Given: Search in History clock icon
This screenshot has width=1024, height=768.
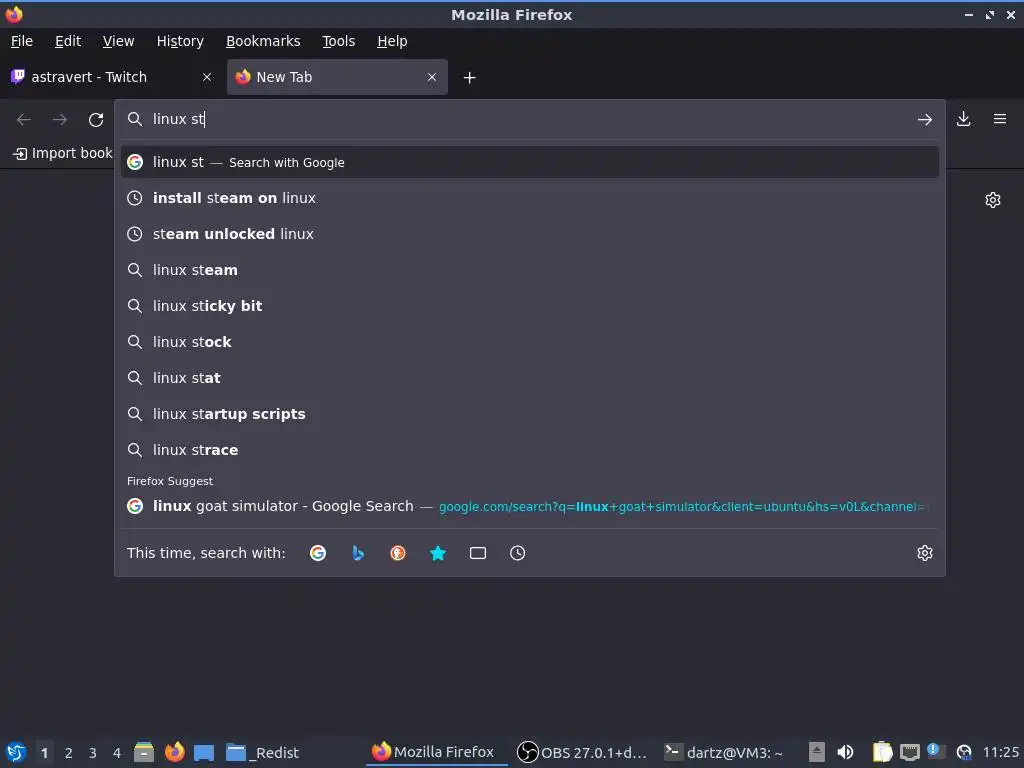Looking at the screenshot, I should (x=517, y=553).
